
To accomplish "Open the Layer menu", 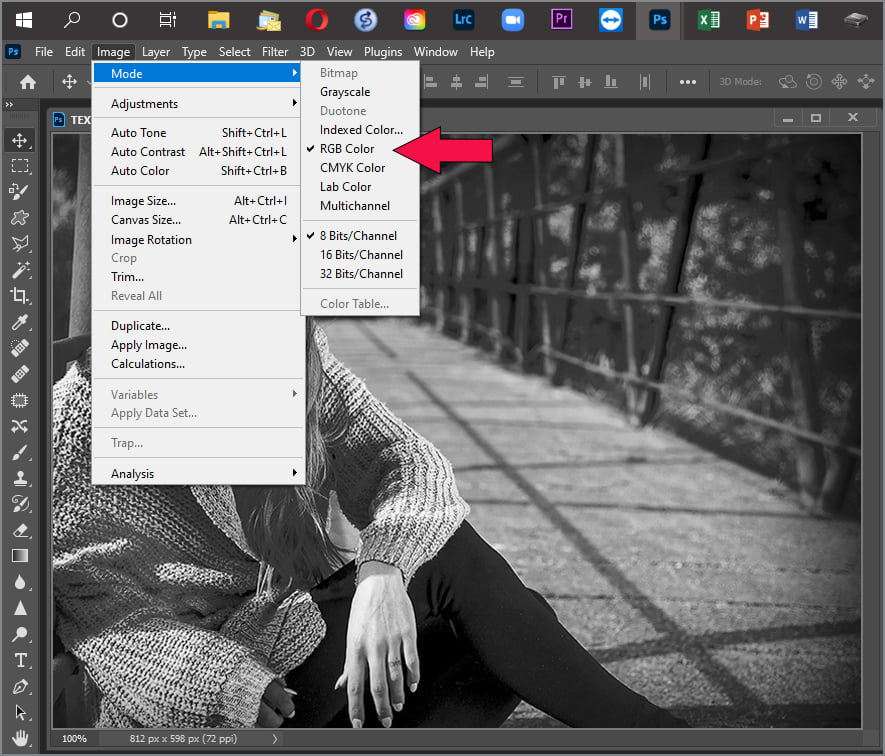I will coord(156,52).
